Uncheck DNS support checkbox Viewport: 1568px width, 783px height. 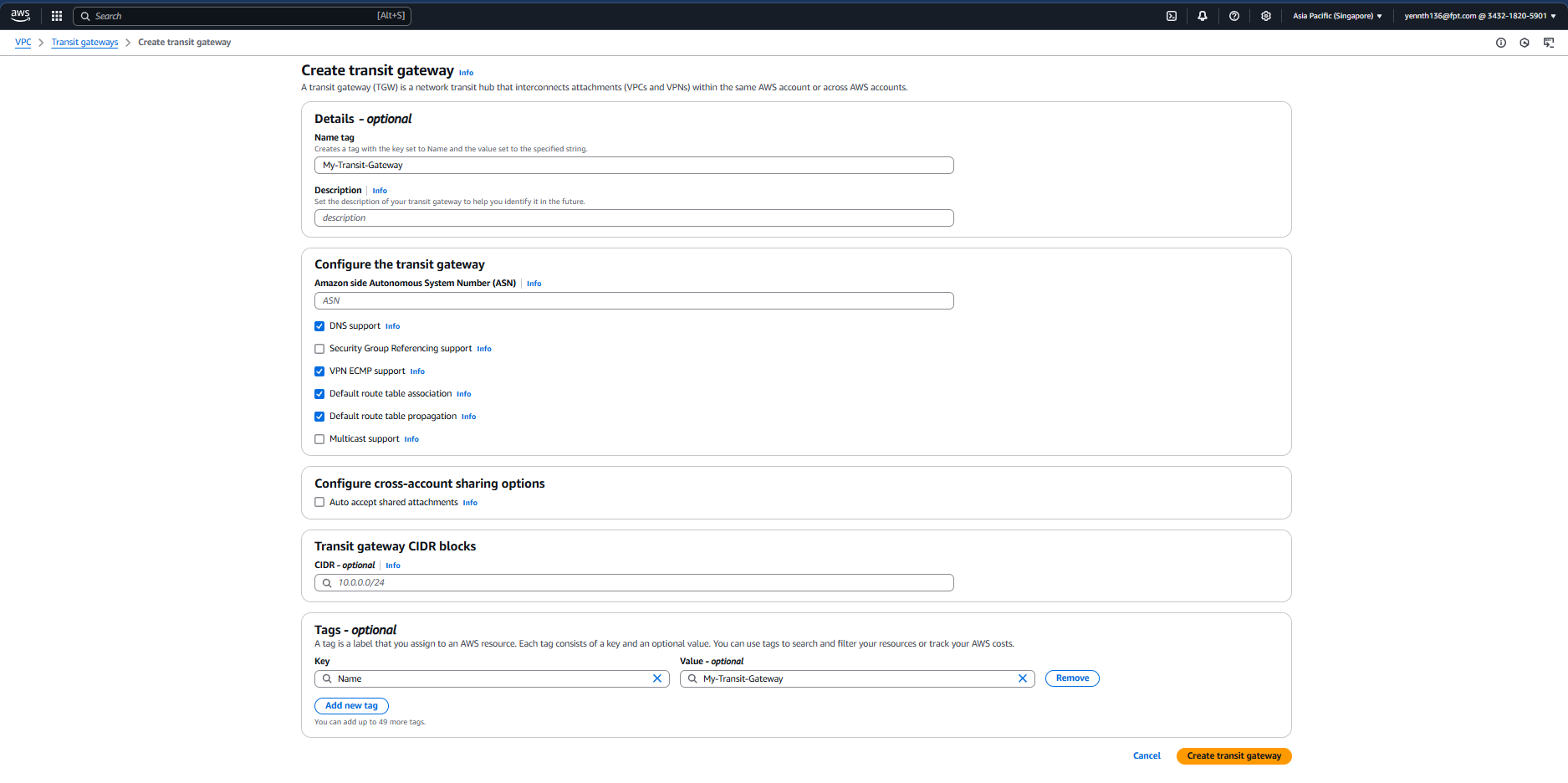tap(319, 326)
